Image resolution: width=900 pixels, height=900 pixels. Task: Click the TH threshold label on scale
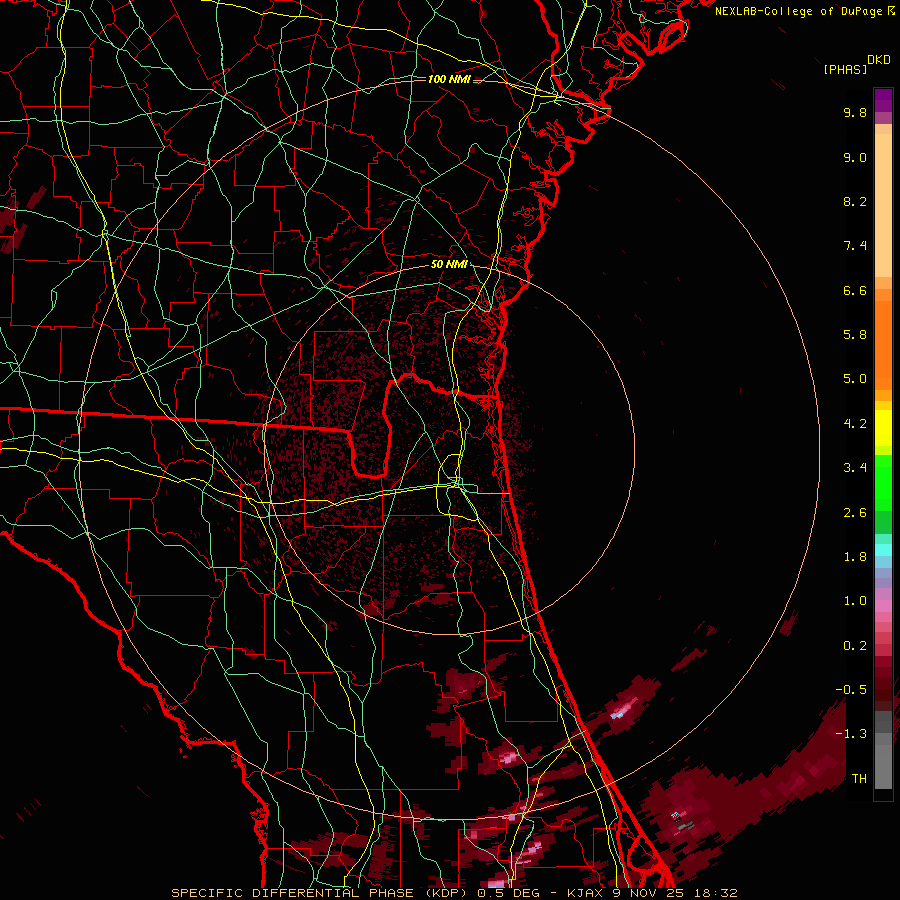[x=859, y=779]
